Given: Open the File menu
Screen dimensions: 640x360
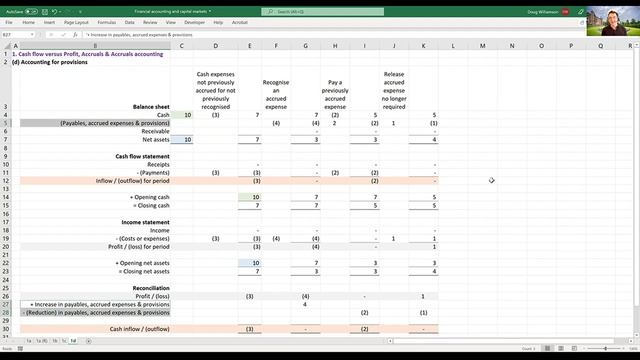Looking at the screenshot, I should (9, 22).
